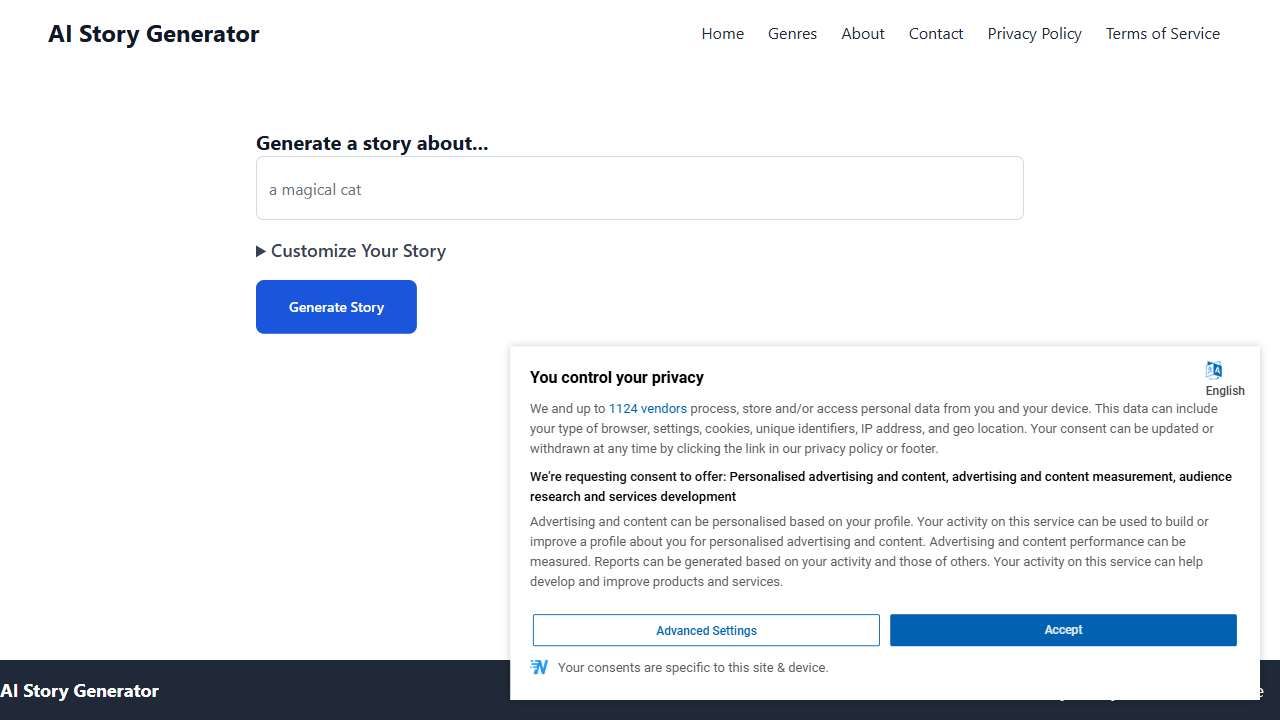Open the language selector book icon

[1213, 369]
